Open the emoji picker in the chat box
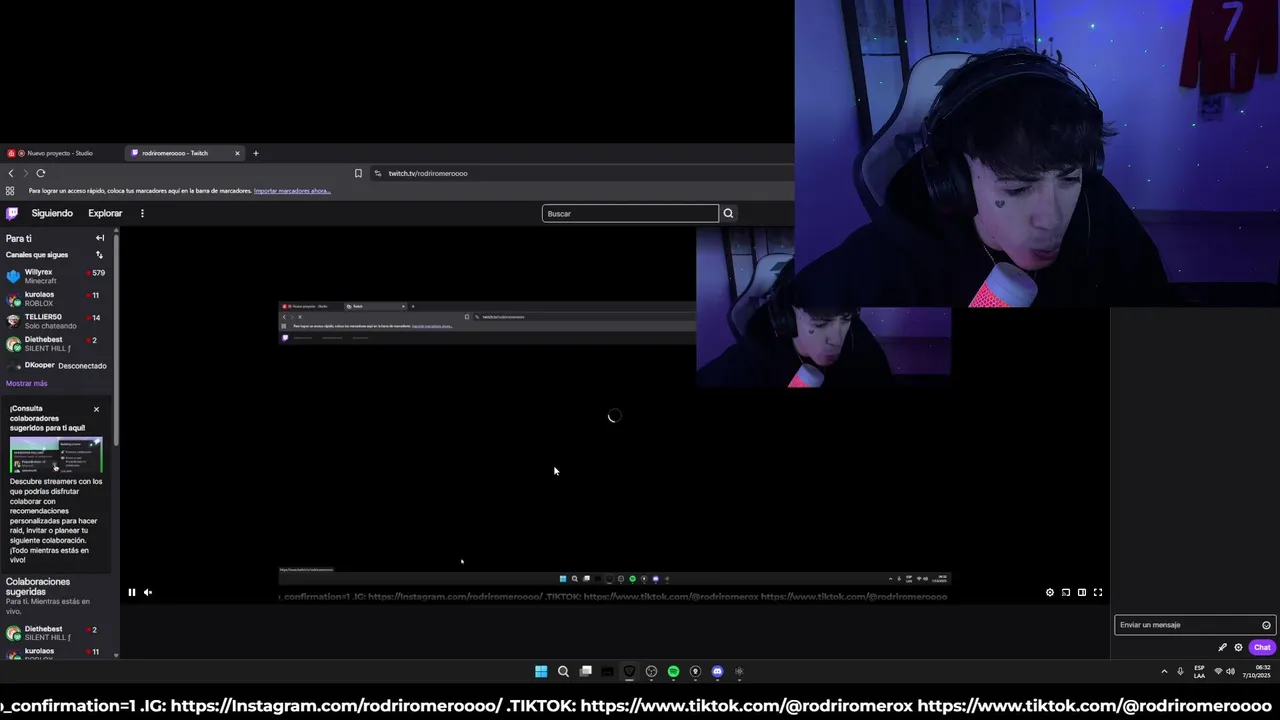 tap(1266, 625)
